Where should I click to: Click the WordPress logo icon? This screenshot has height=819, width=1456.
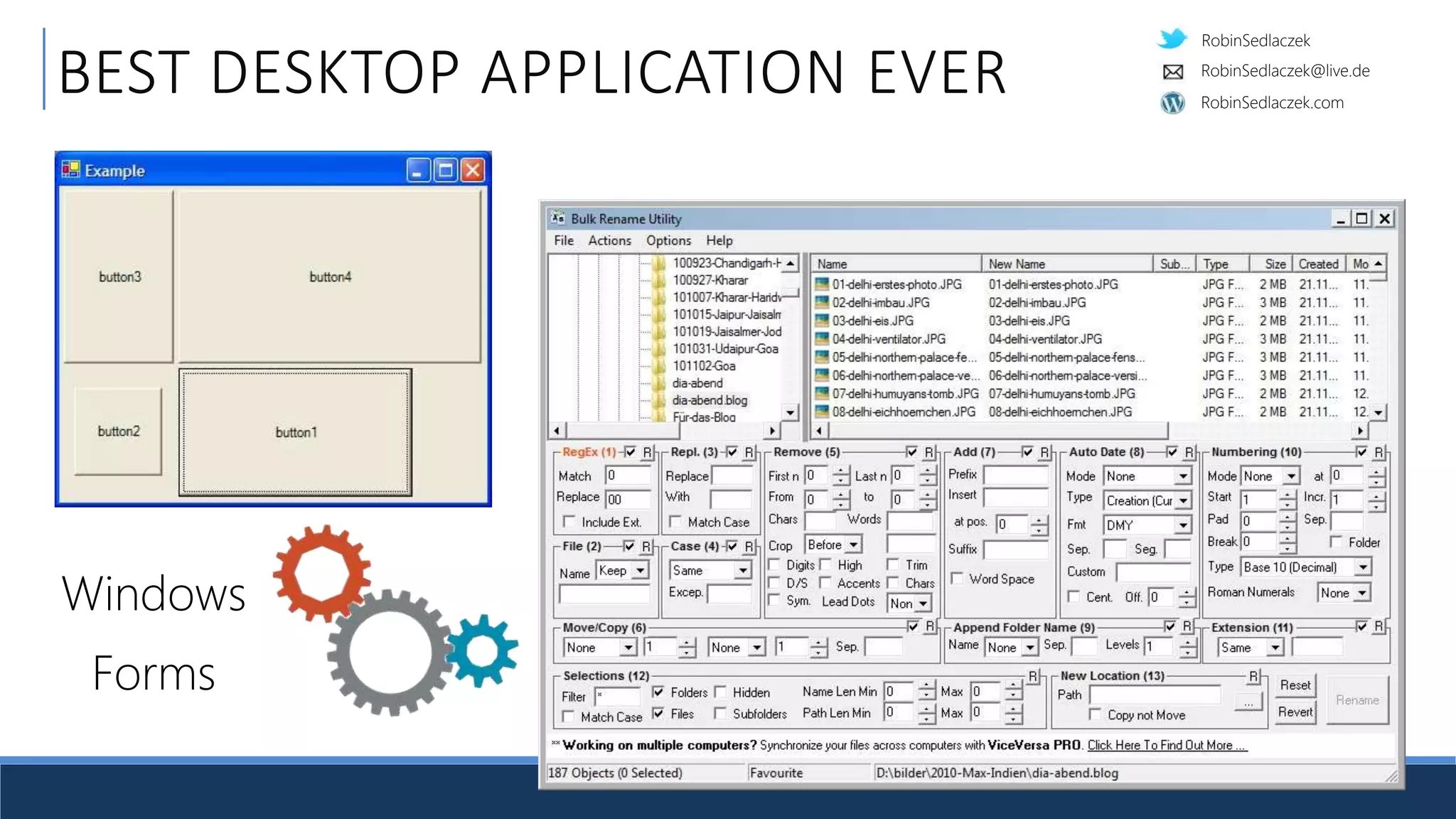click(x=1172, y=103)
